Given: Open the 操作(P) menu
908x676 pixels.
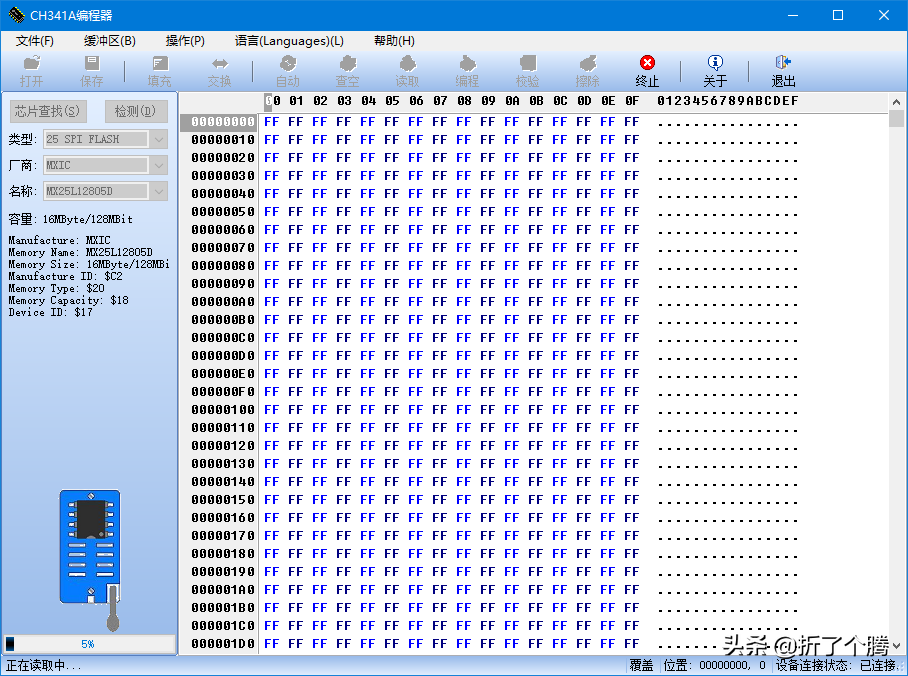Looking at the screenshot, I should [x=185, y=41].
